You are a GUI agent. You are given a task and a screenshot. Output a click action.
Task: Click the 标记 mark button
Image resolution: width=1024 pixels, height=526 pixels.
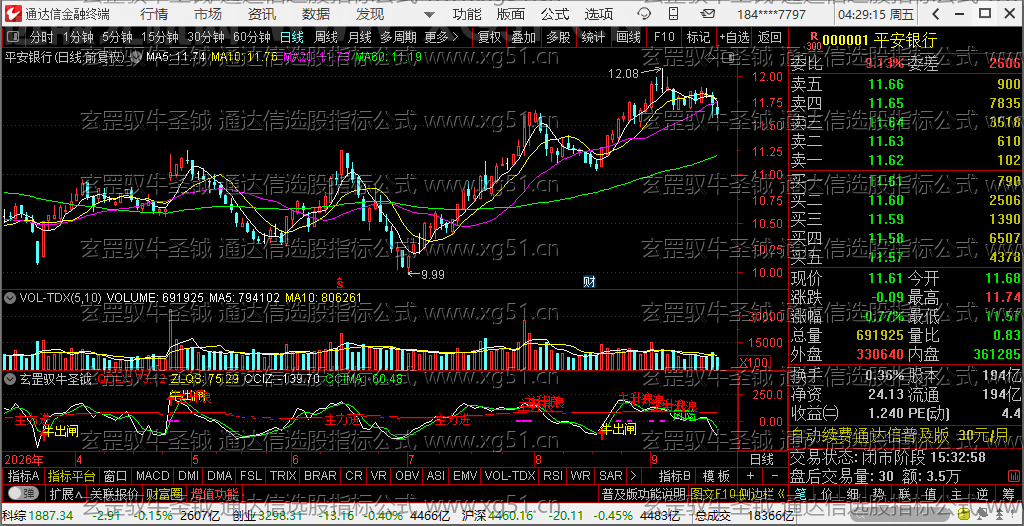pos(699,37)
